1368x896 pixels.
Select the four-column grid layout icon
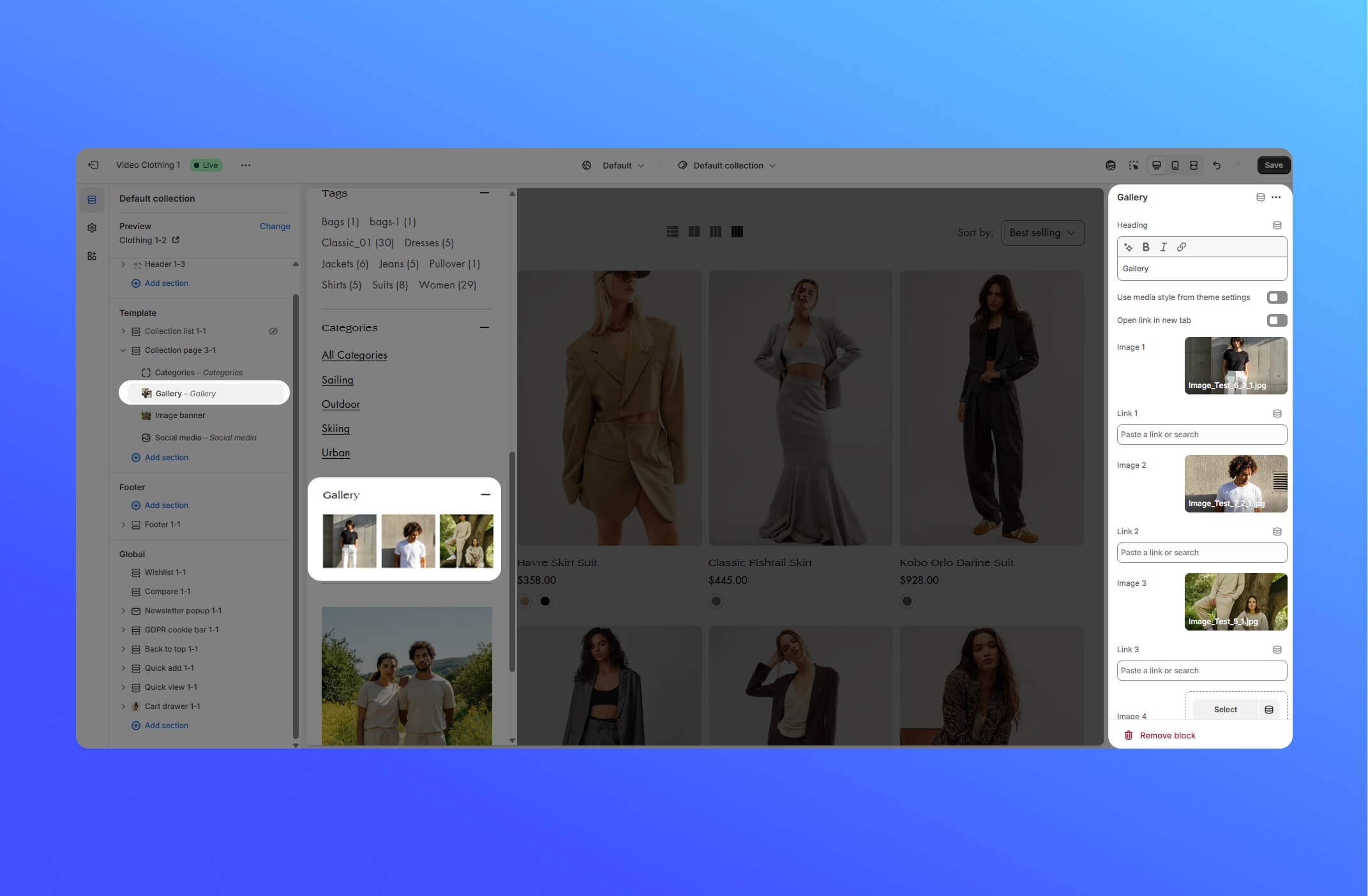point(737,232)
